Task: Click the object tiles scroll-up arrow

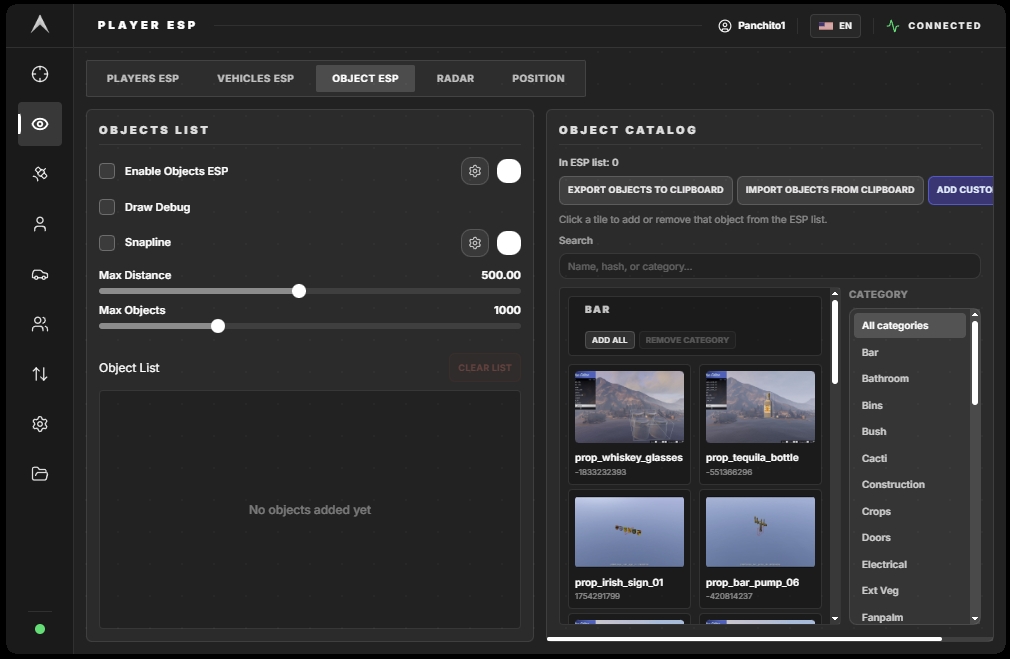Action: 835,294
